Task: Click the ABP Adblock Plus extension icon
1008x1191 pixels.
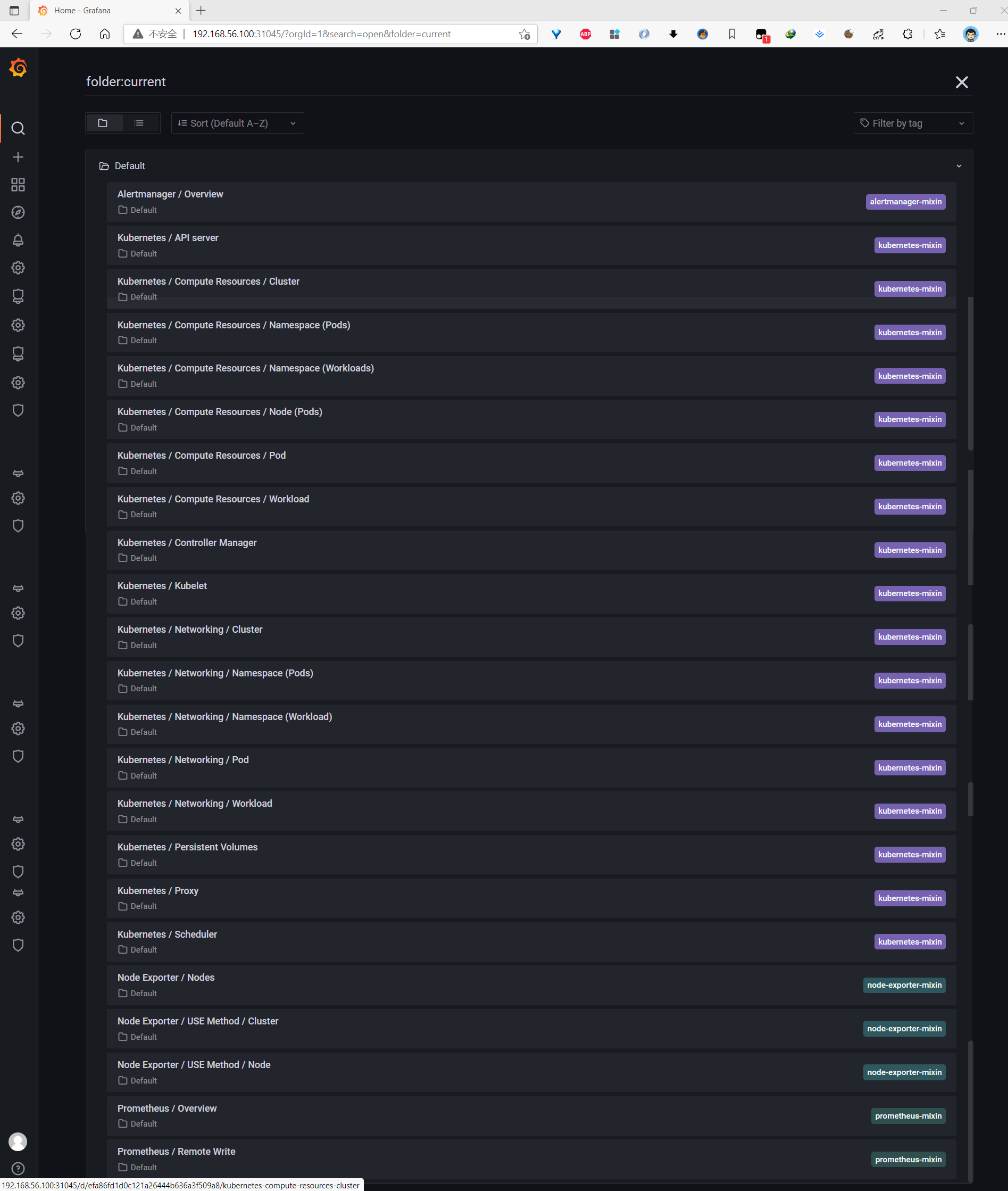Action: click(586, 34)
